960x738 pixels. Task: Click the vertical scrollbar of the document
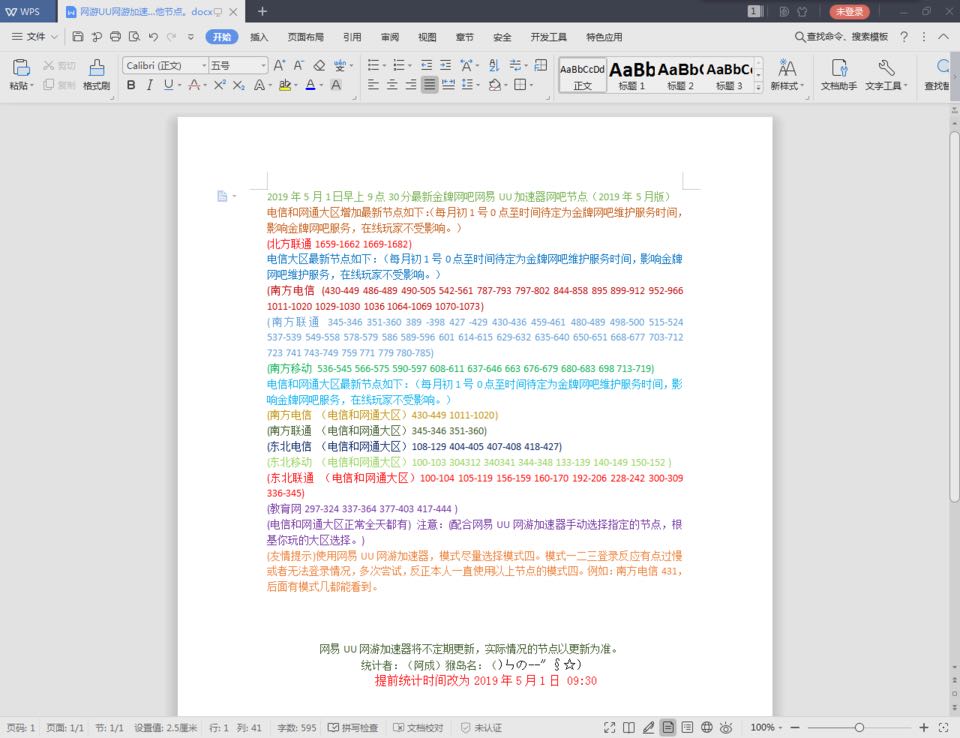click(x=954, y=316)
